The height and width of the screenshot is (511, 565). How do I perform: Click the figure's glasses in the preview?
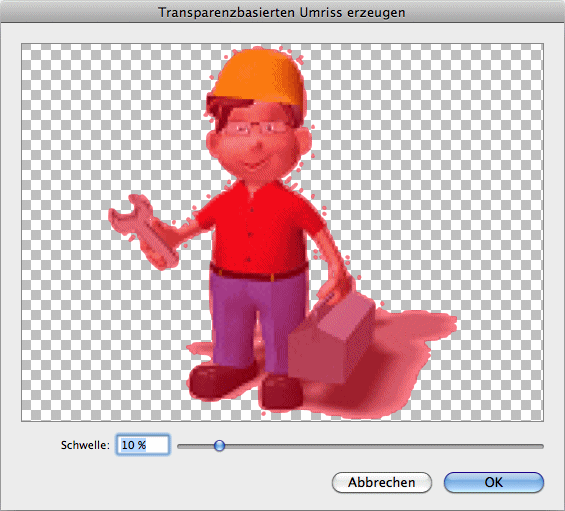(x=257, y=128)
